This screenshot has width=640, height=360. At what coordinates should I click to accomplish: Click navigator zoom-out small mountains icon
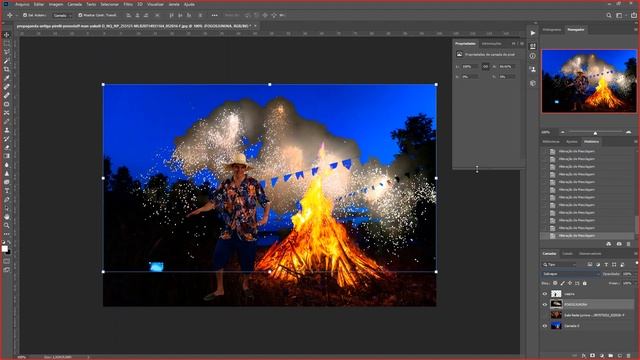click(x=562, y=132)
